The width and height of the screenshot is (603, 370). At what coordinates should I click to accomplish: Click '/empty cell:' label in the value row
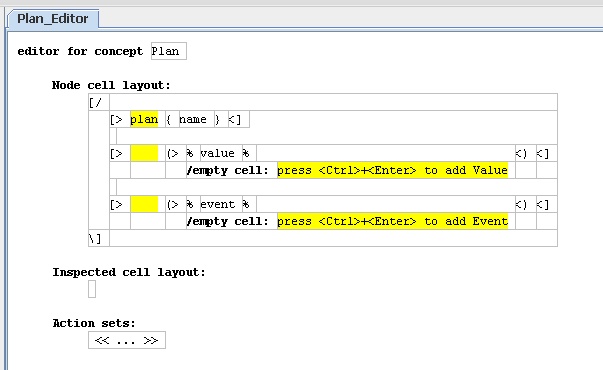227,170
